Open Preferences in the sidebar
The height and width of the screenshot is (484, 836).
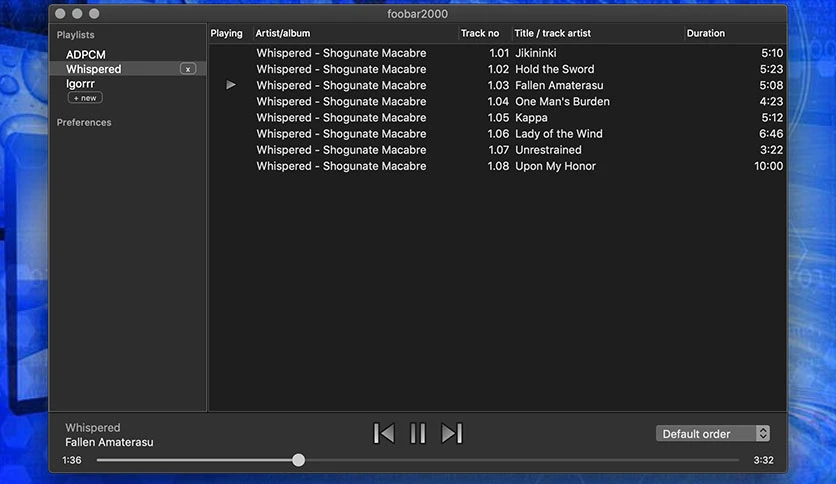coord(84,122)
